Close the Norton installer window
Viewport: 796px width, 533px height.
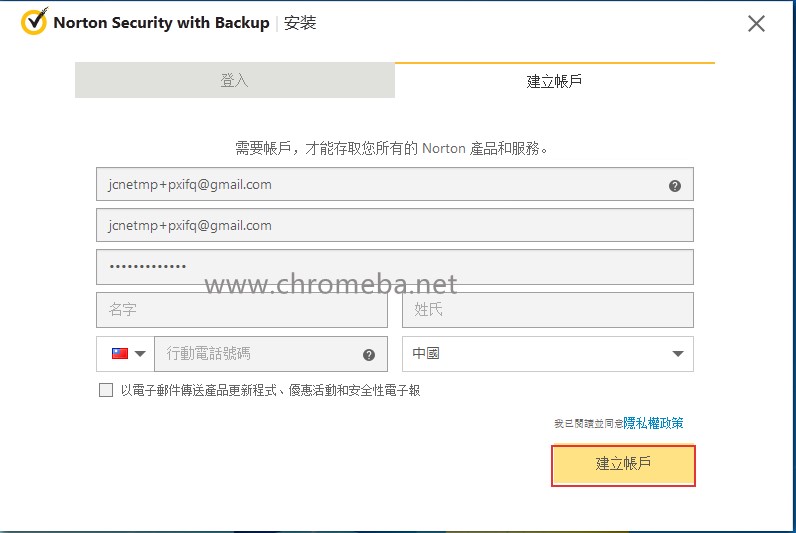coord(756,23)
